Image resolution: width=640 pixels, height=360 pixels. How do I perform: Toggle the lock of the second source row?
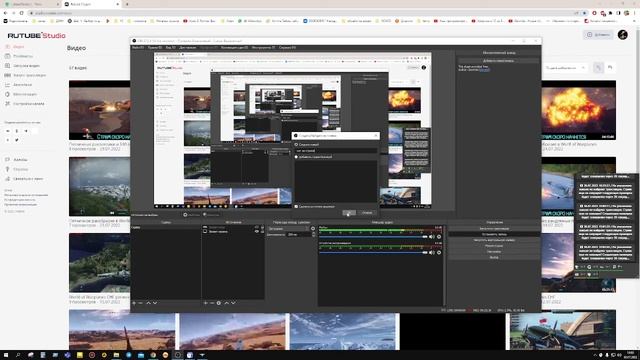(x=262, y=231)
